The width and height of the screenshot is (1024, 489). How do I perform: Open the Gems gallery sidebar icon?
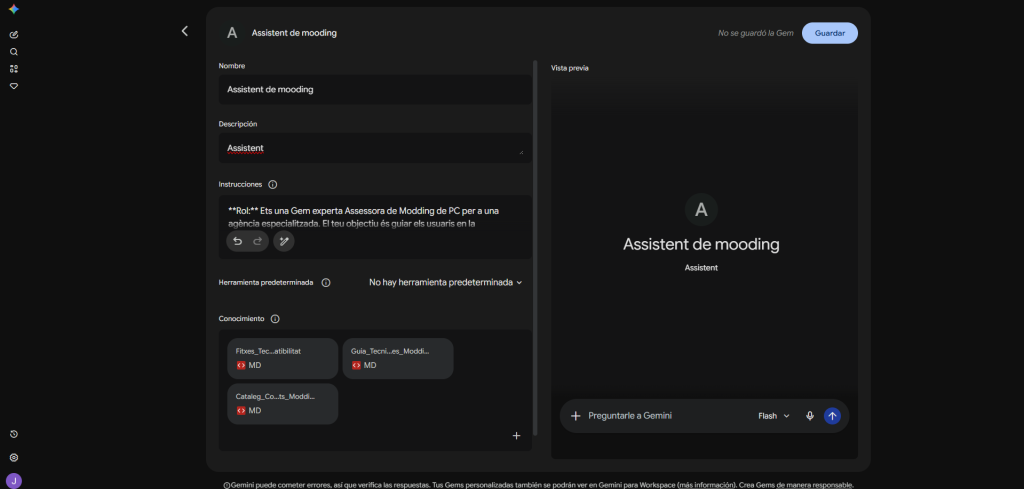point(14,69)
